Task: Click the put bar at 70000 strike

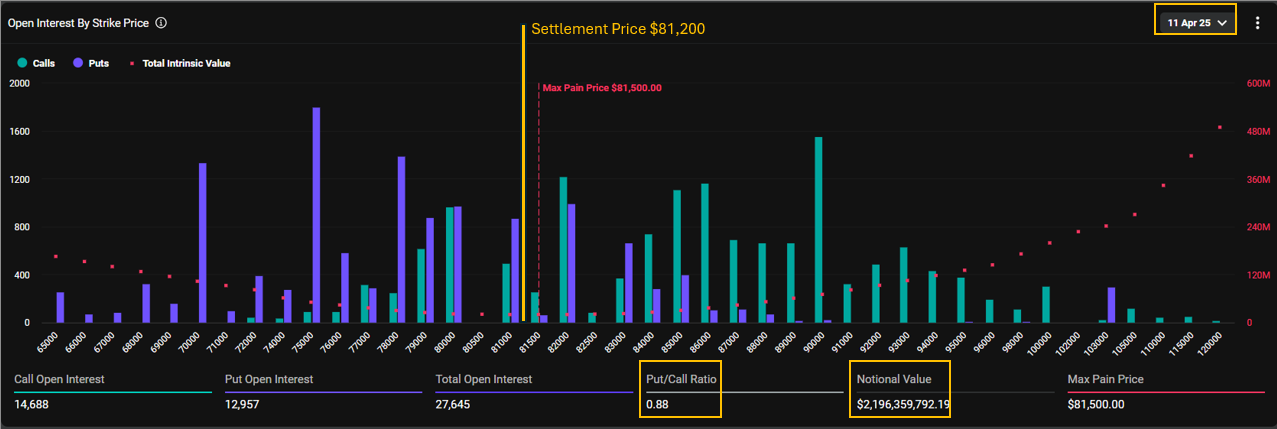Action: tap(202, 243)
